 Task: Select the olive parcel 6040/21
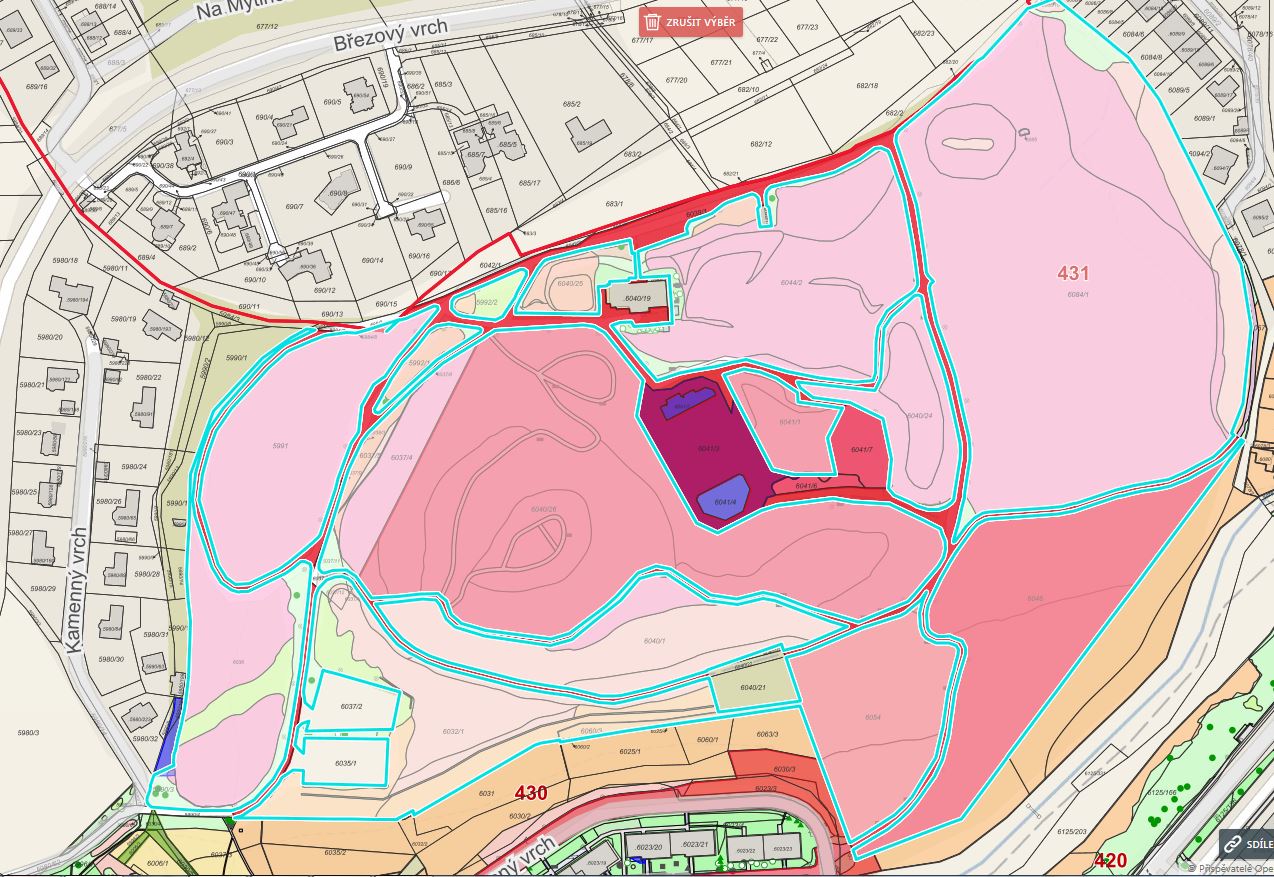pos(753,688)
